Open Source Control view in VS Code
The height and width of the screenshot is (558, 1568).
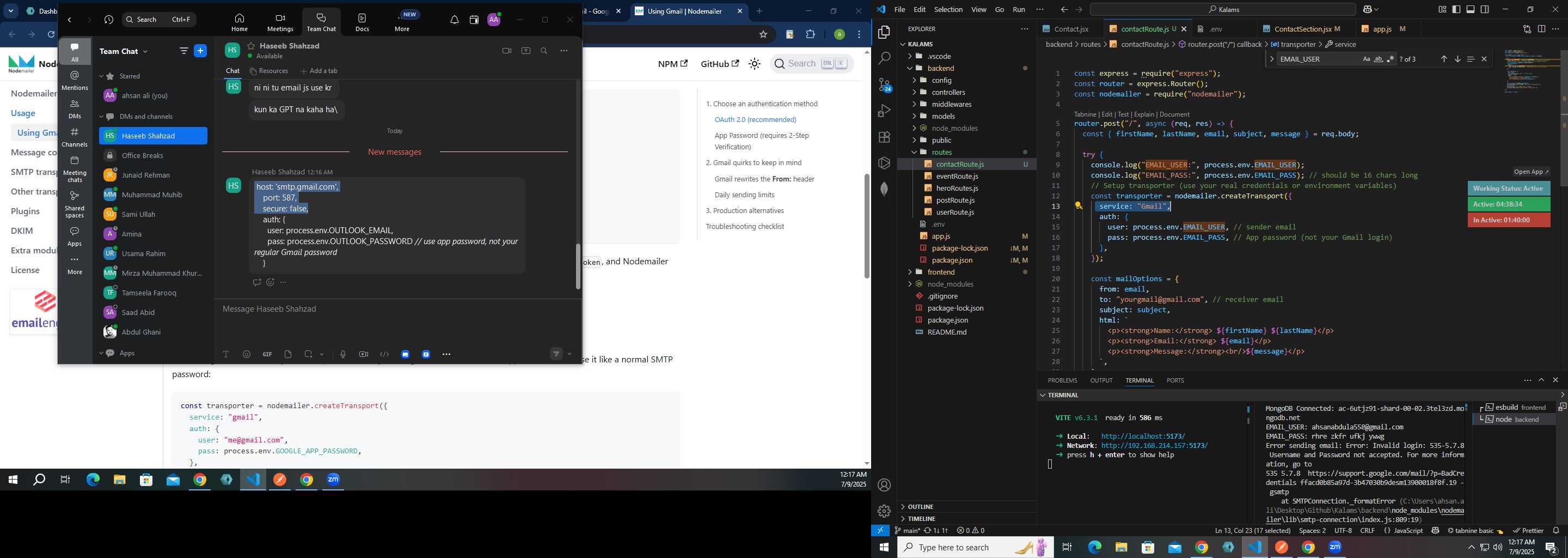pos(884,84)
